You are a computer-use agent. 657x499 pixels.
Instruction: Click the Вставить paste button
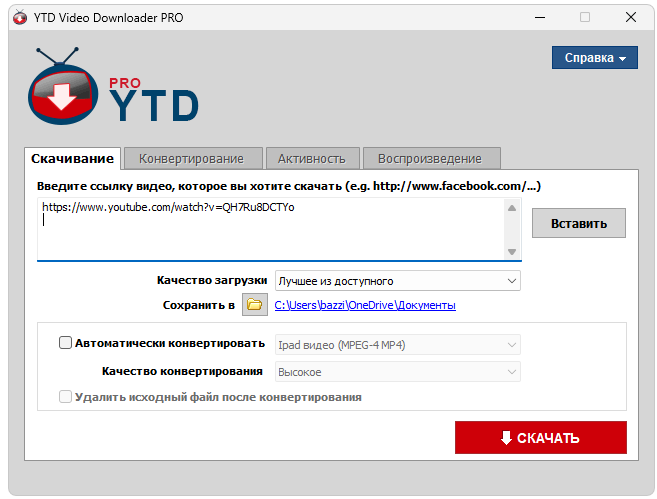tap(579, 223)
